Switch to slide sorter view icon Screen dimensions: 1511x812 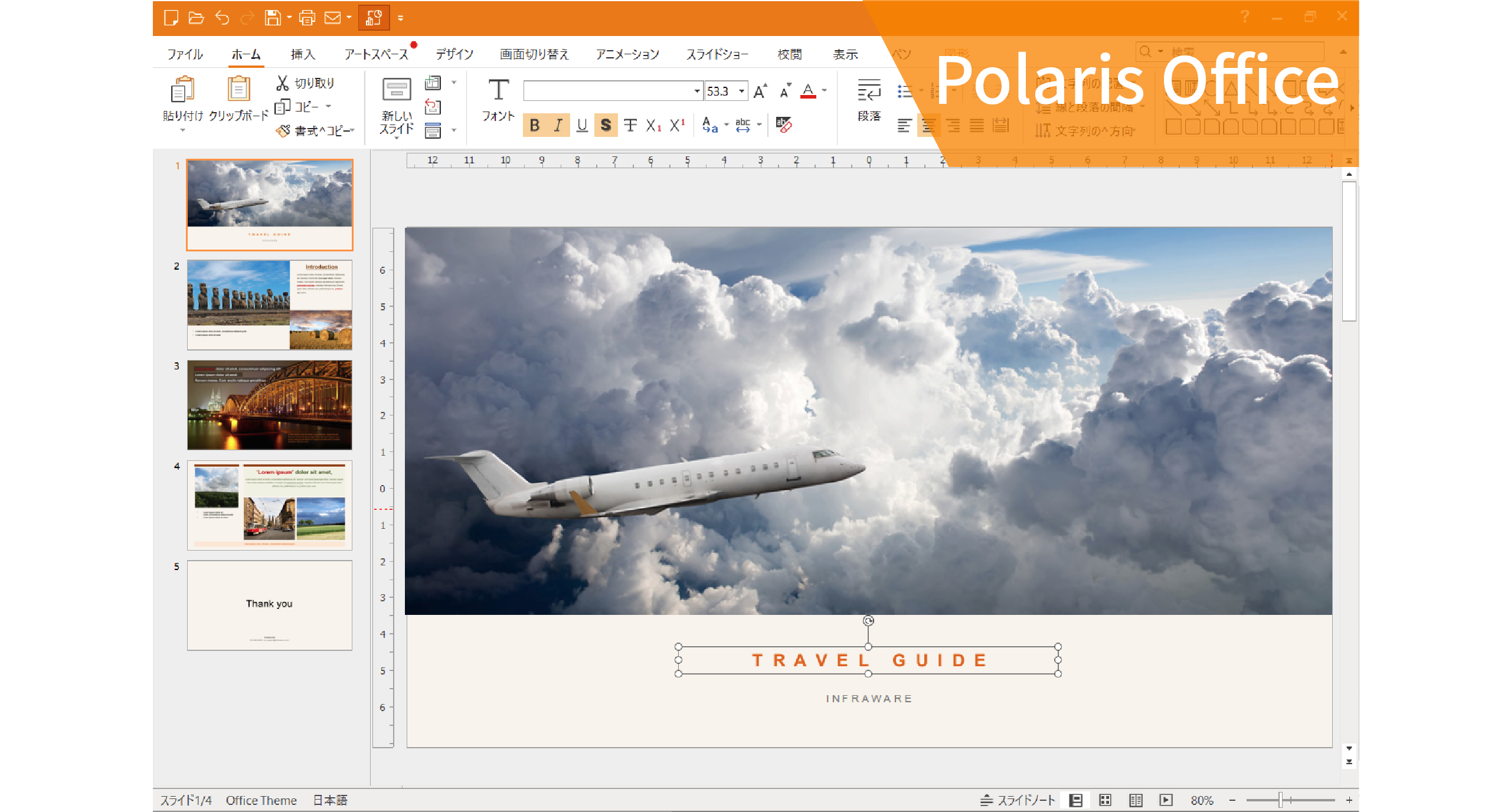point(1105,800)
